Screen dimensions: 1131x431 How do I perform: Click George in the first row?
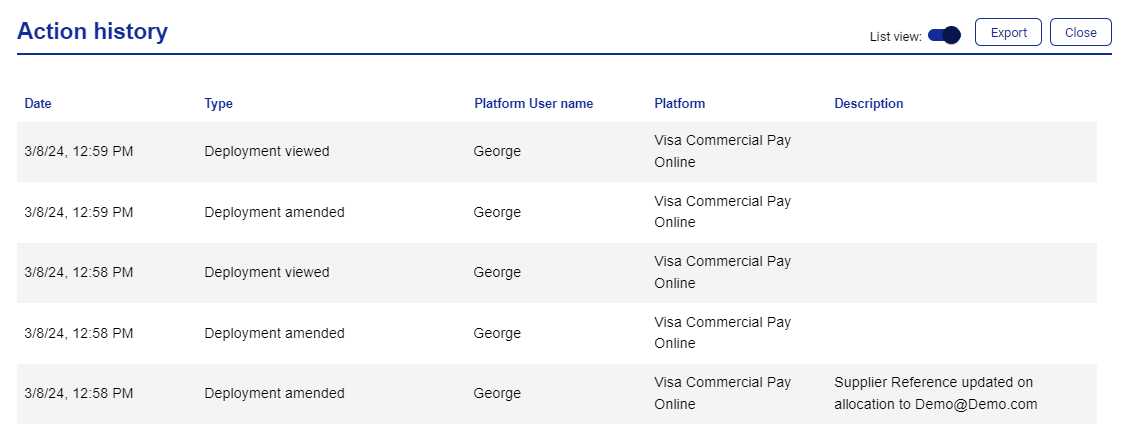tap(497, 151)
